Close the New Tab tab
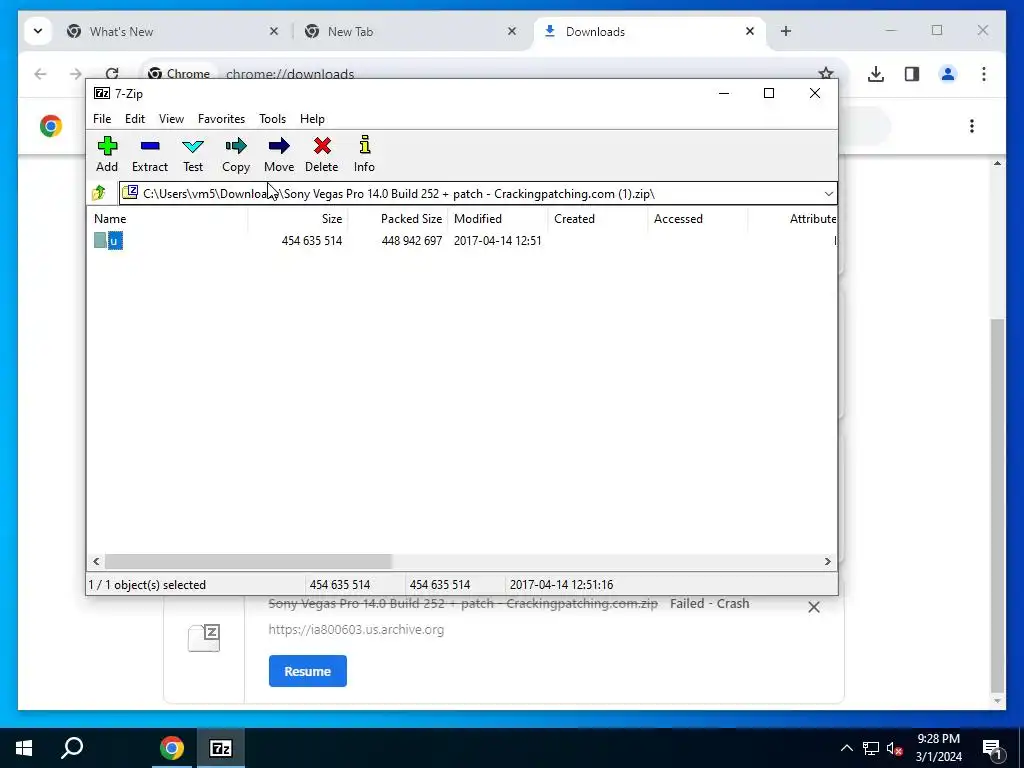1024x768 pixels. pyautogui.click(x=512, y=31)
